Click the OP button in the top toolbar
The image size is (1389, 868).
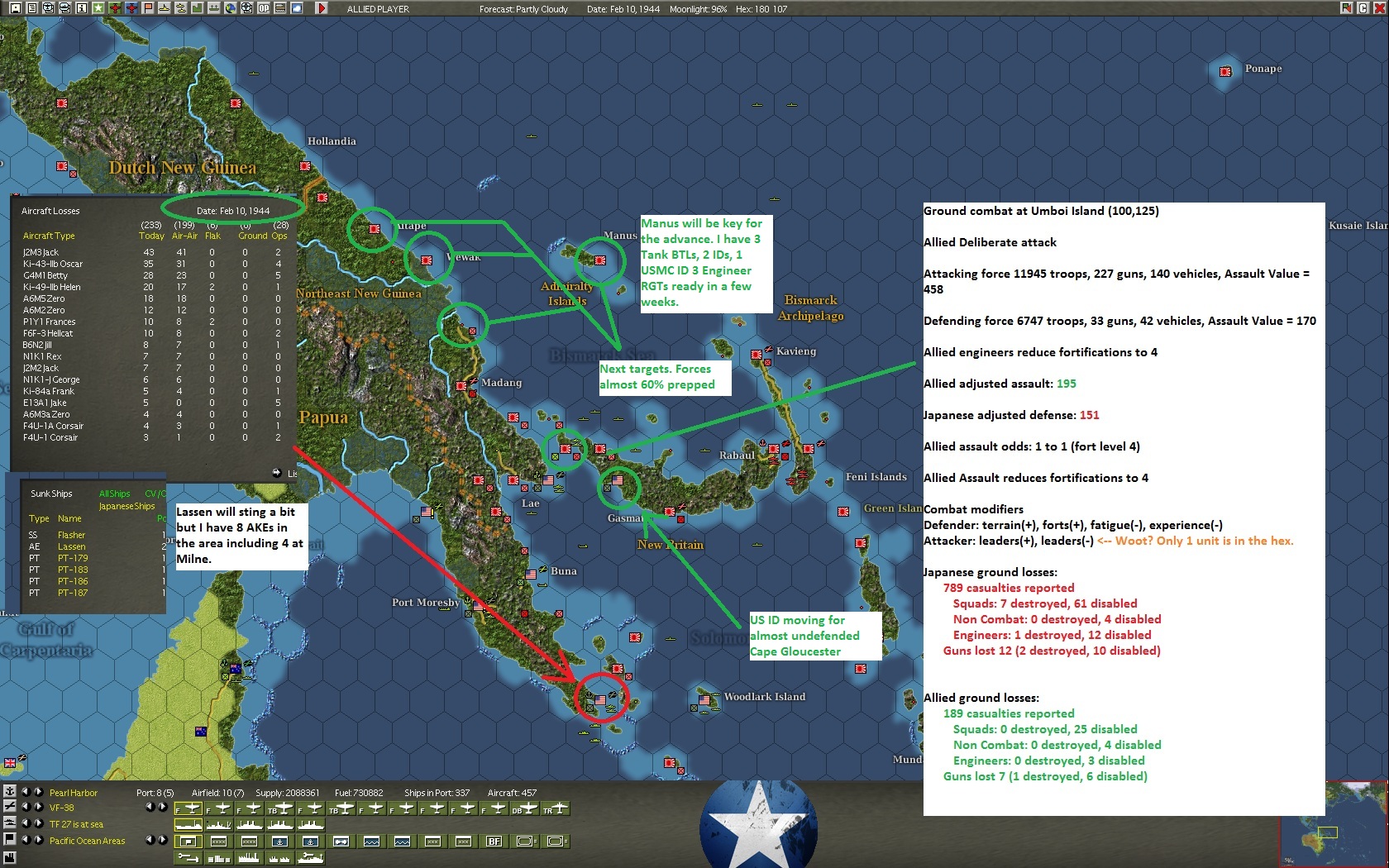(264, 8)
